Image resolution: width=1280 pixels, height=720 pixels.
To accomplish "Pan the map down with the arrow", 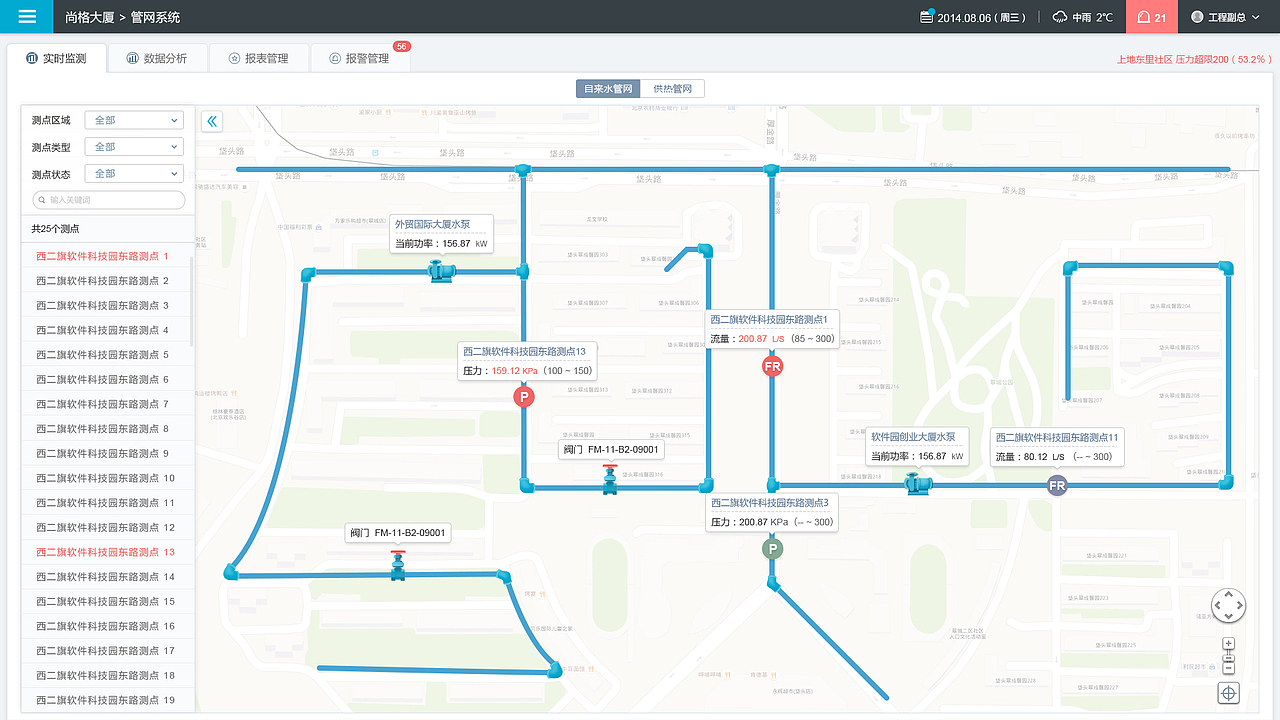I will coord(1229,616).
